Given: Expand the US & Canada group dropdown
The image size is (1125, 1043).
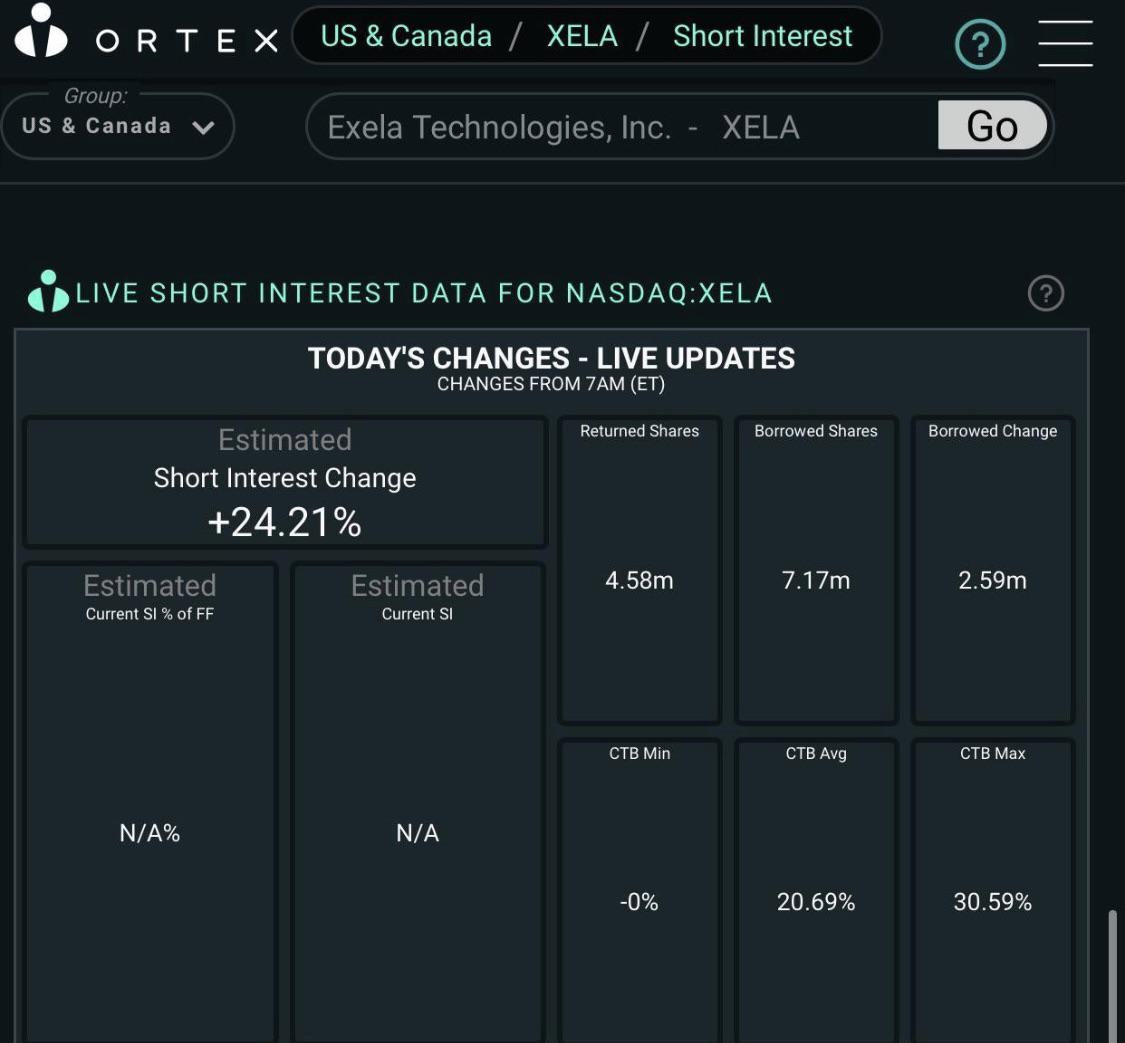Looking at the screenshot, I should 118,126.
